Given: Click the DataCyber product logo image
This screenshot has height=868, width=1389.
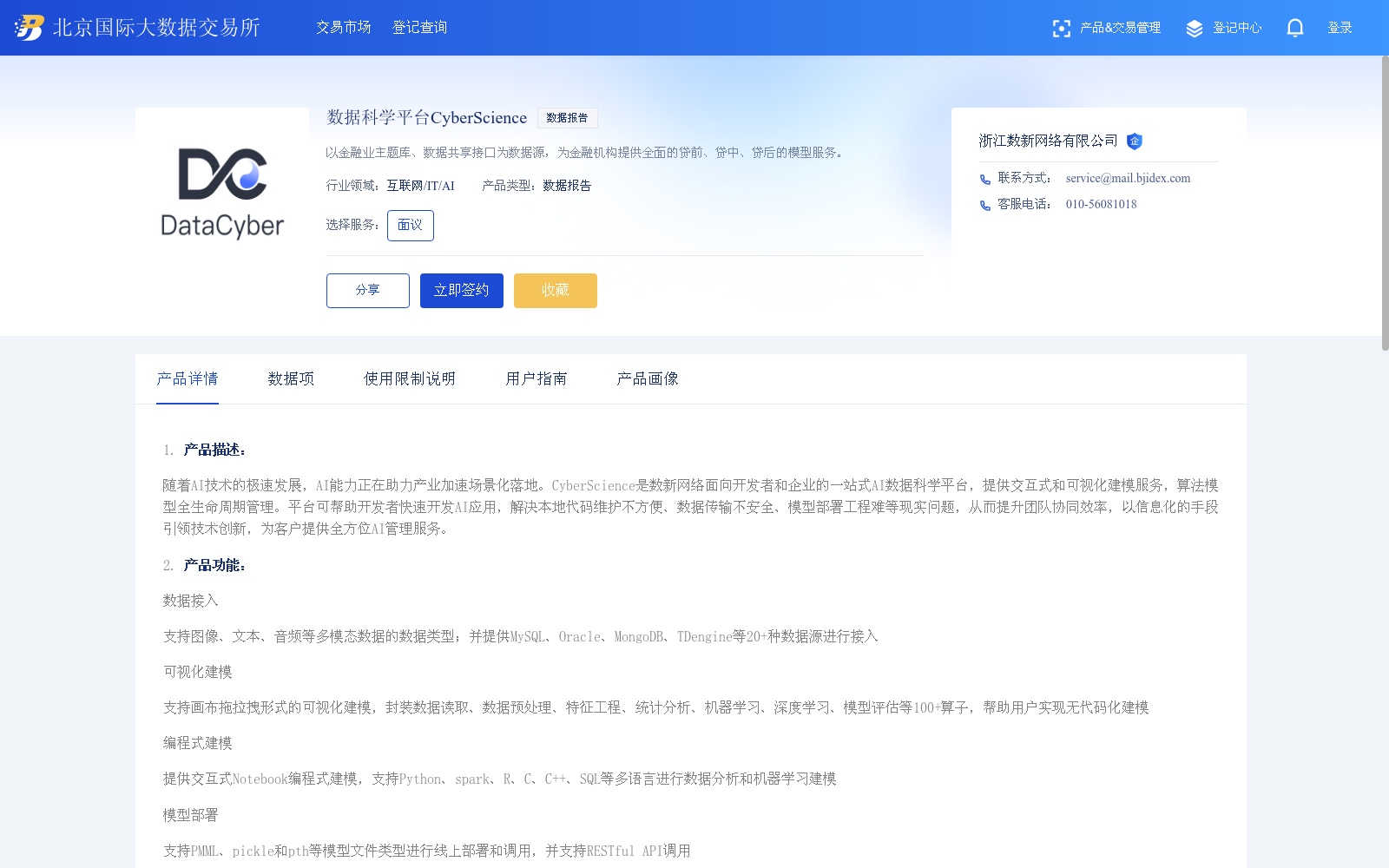Looking at the screenshot, I should tap(222, 194).
